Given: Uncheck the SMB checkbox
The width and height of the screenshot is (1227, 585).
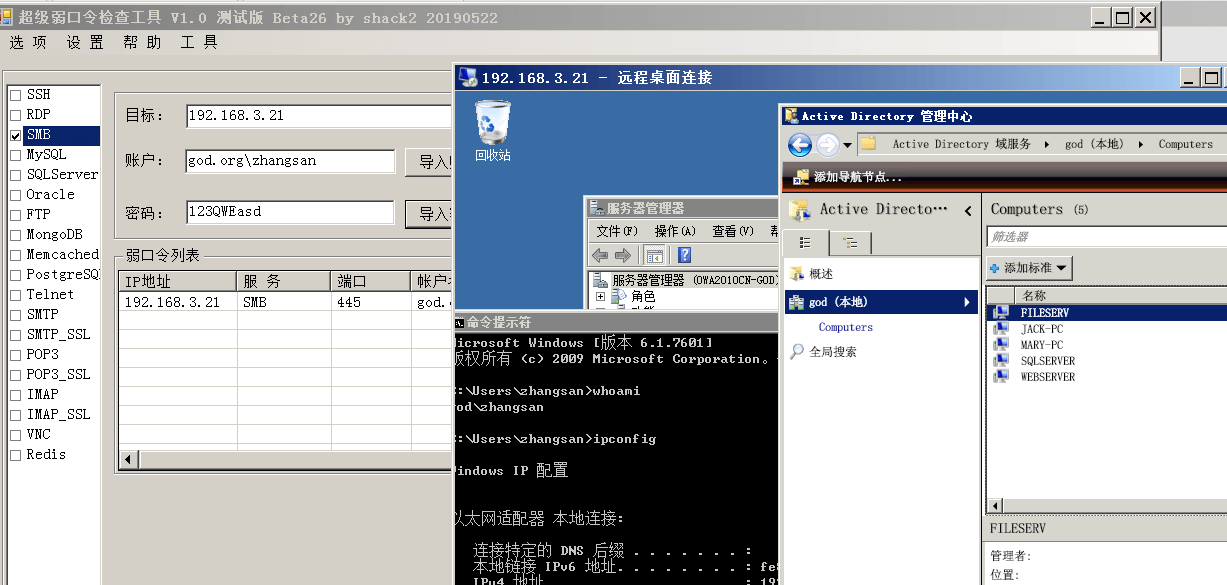Looking at the screenshot, I should pos(16,135).
